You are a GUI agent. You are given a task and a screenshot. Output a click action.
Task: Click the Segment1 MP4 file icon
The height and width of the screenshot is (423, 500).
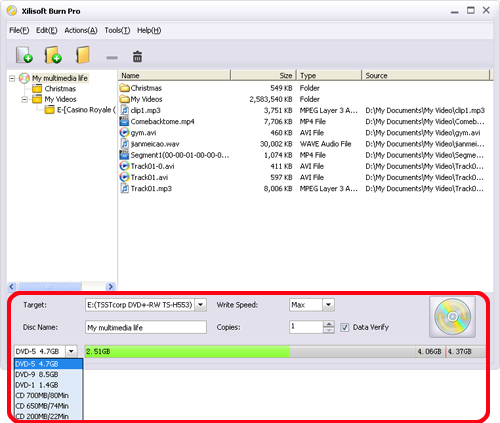point(124,155)
